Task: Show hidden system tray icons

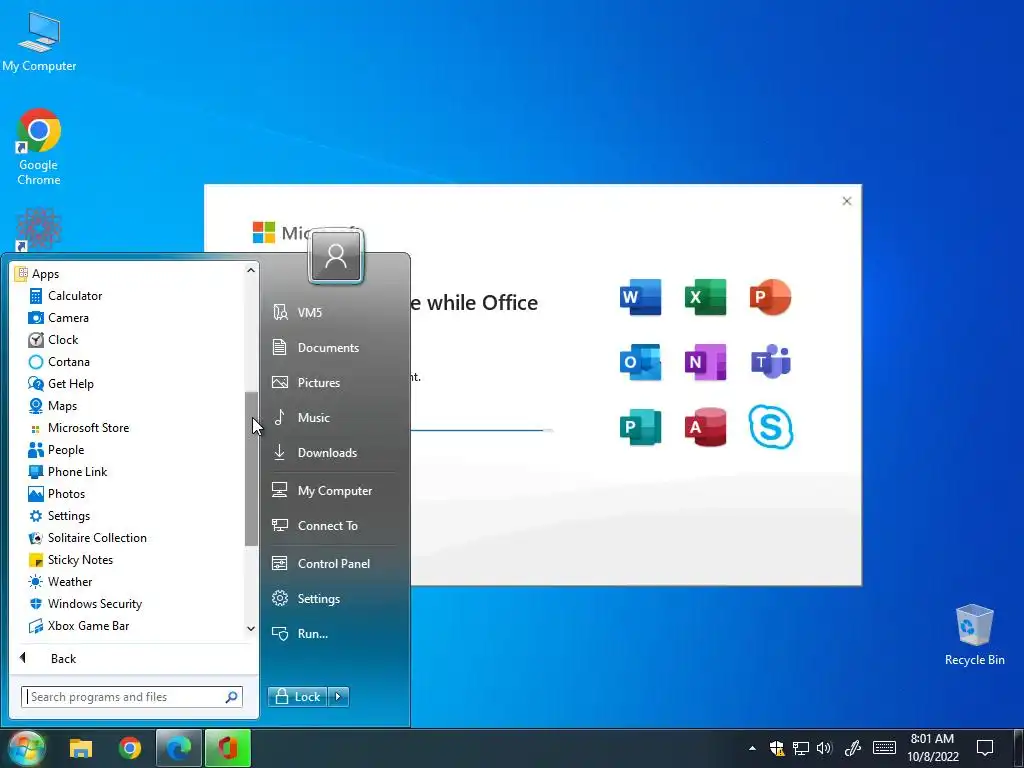Action: click(752, 748)
